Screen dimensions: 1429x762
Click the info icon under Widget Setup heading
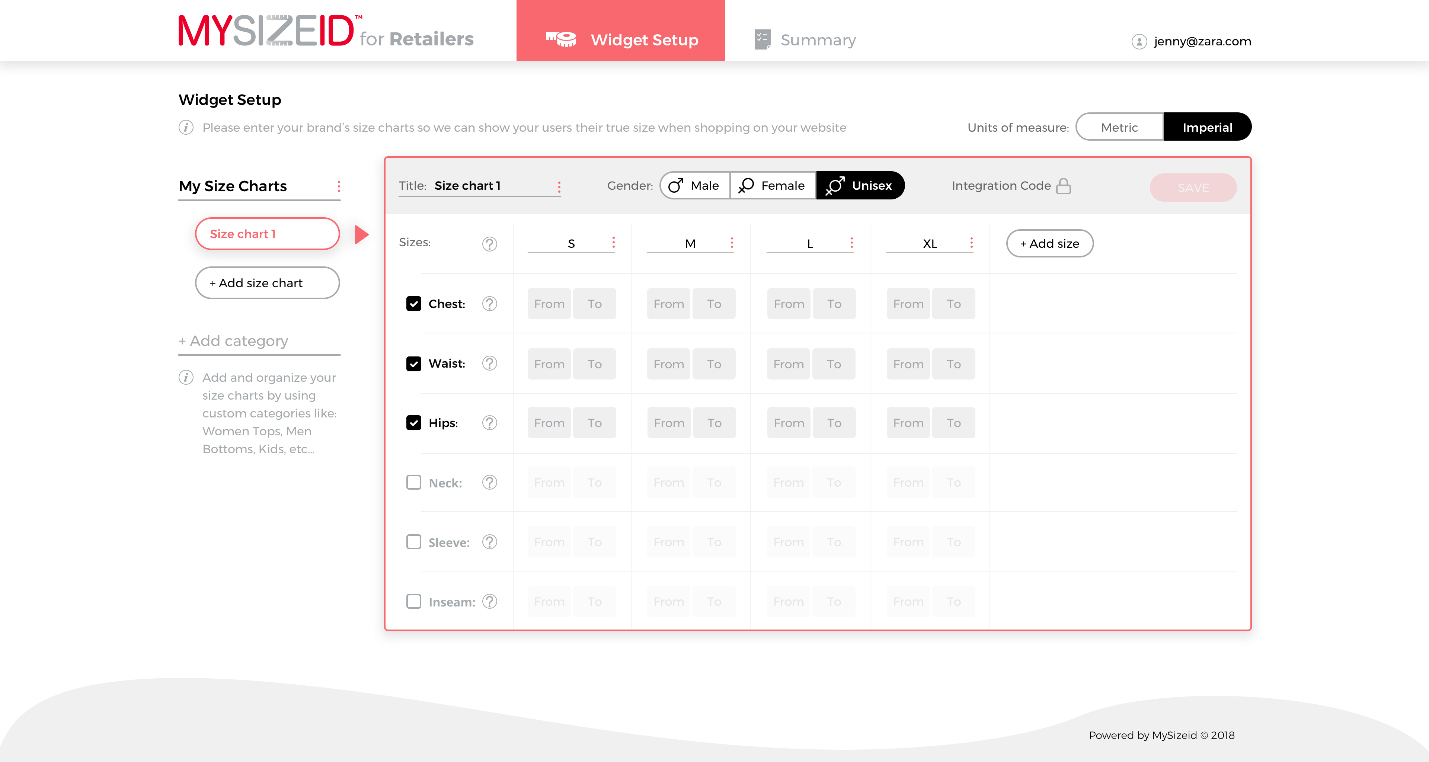[x=186, y=128]
